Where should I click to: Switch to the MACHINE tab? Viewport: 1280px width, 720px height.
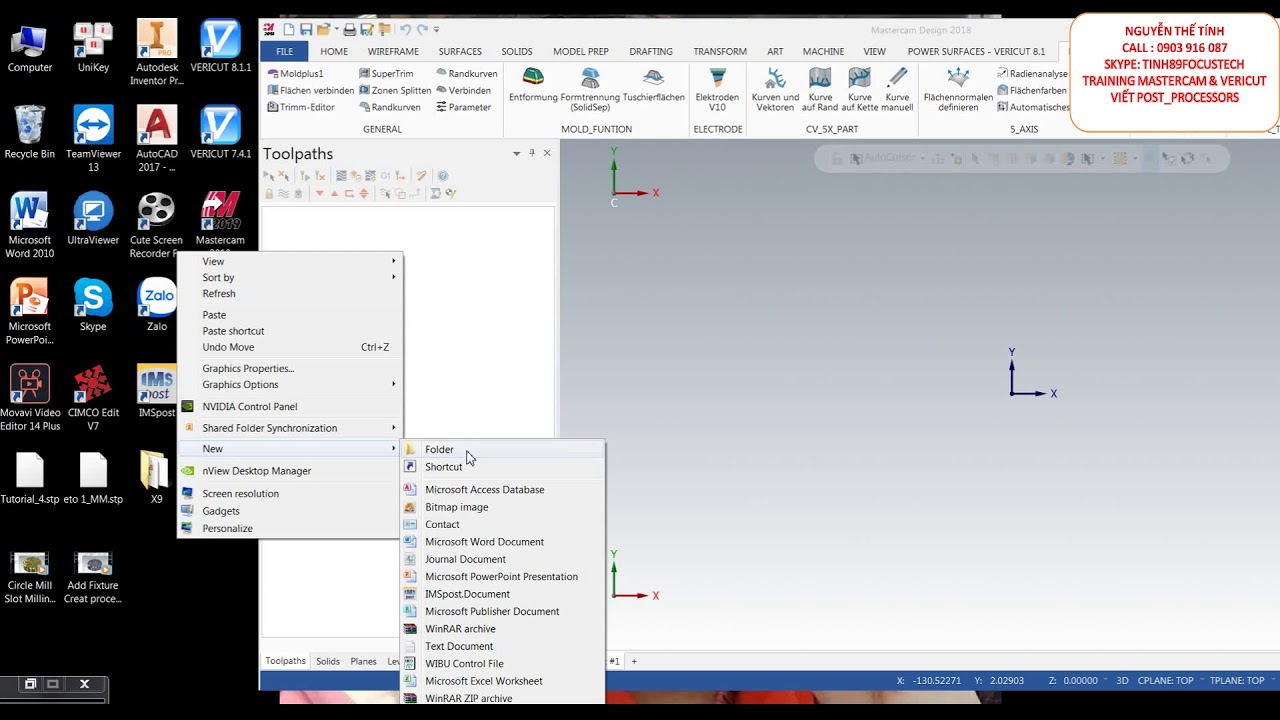click(823, 51)
